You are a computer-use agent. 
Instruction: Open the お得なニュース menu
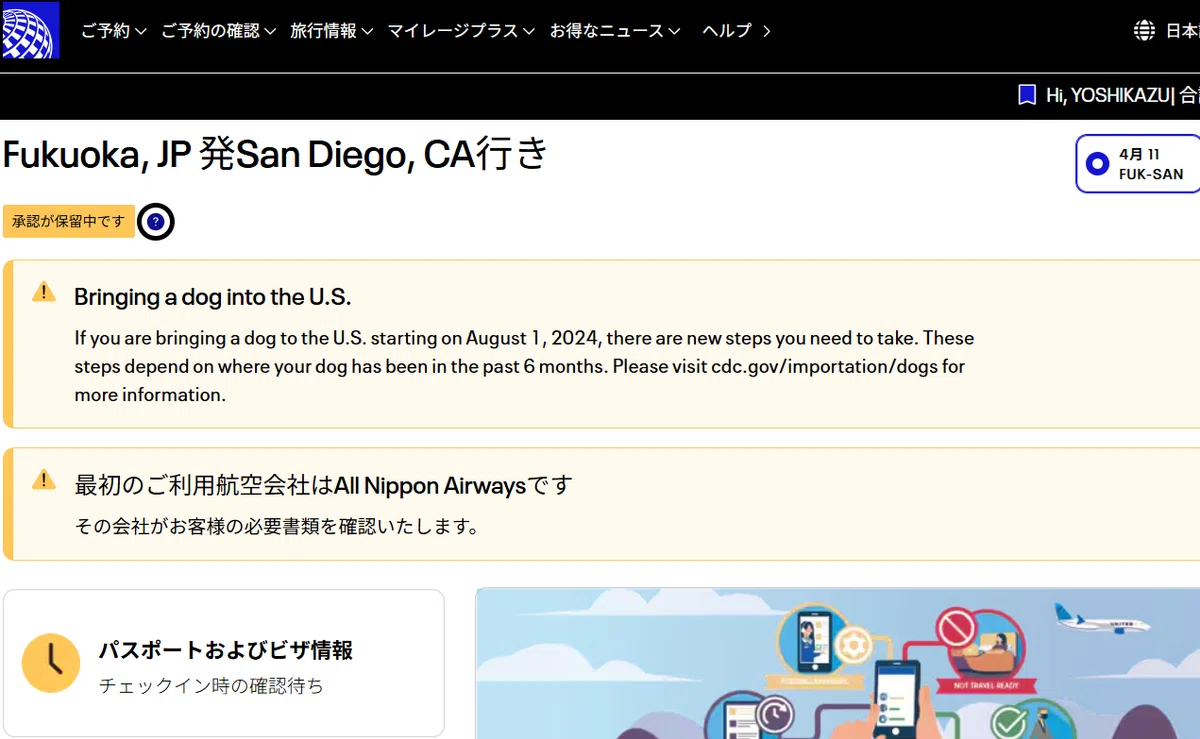615,31
